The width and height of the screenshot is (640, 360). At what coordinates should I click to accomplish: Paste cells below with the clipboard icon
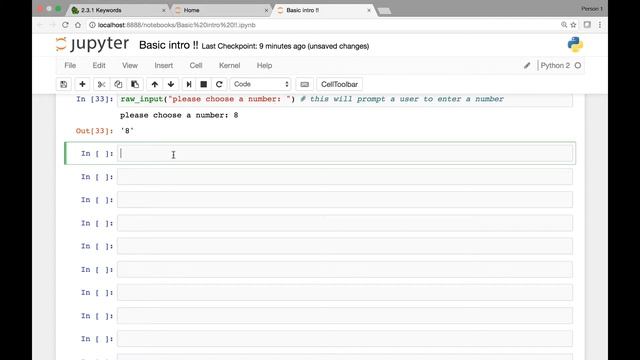[135, 84]
